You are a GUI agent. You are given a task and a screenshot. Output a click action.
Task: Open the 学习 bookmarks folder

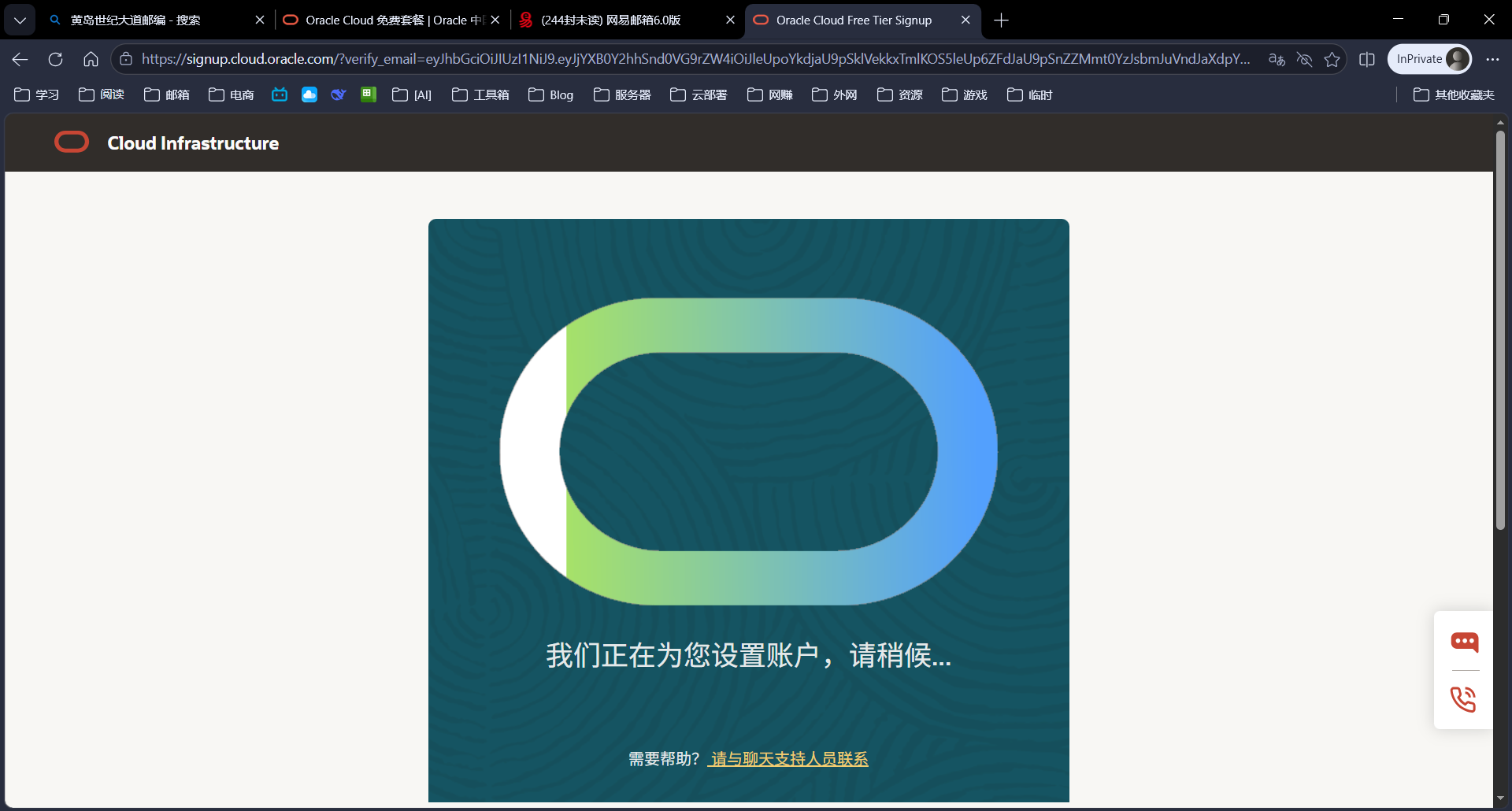(x=37, y=94)
